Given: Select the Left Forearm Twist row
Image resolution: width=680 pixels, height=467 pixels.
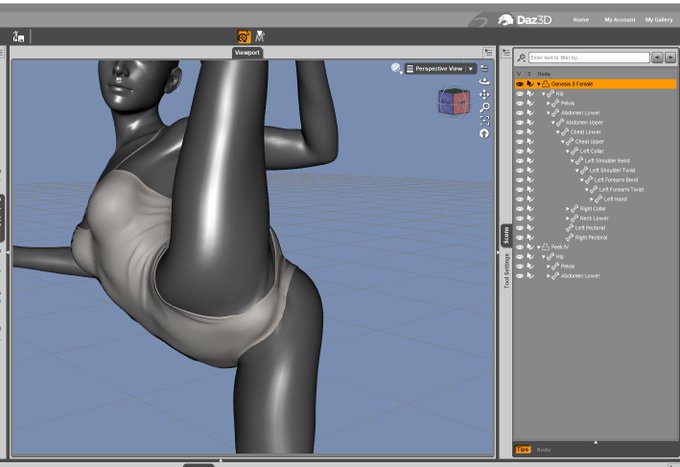Looking at the screenshot, I should (x=595, y=189).
